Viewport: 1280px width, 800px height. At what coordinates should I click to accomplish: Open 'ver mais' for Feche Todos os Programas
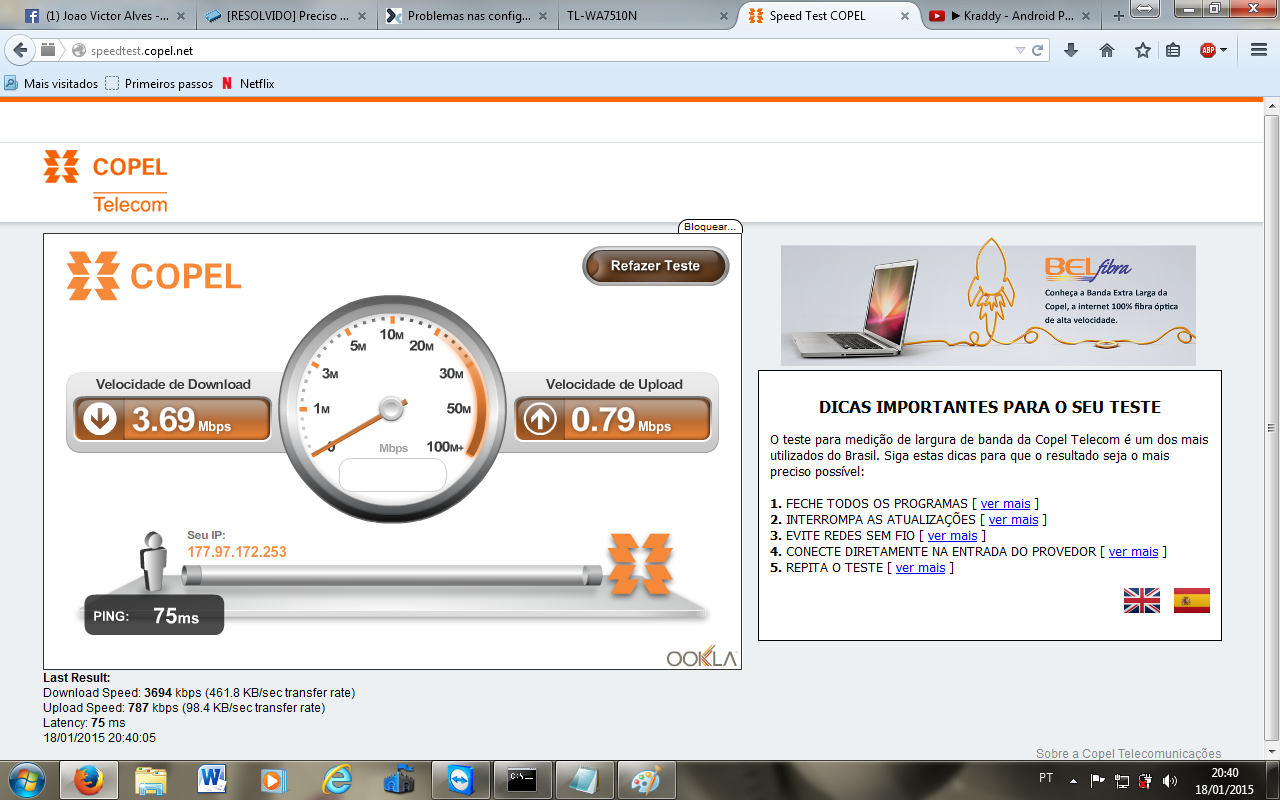pos(1005,504)
